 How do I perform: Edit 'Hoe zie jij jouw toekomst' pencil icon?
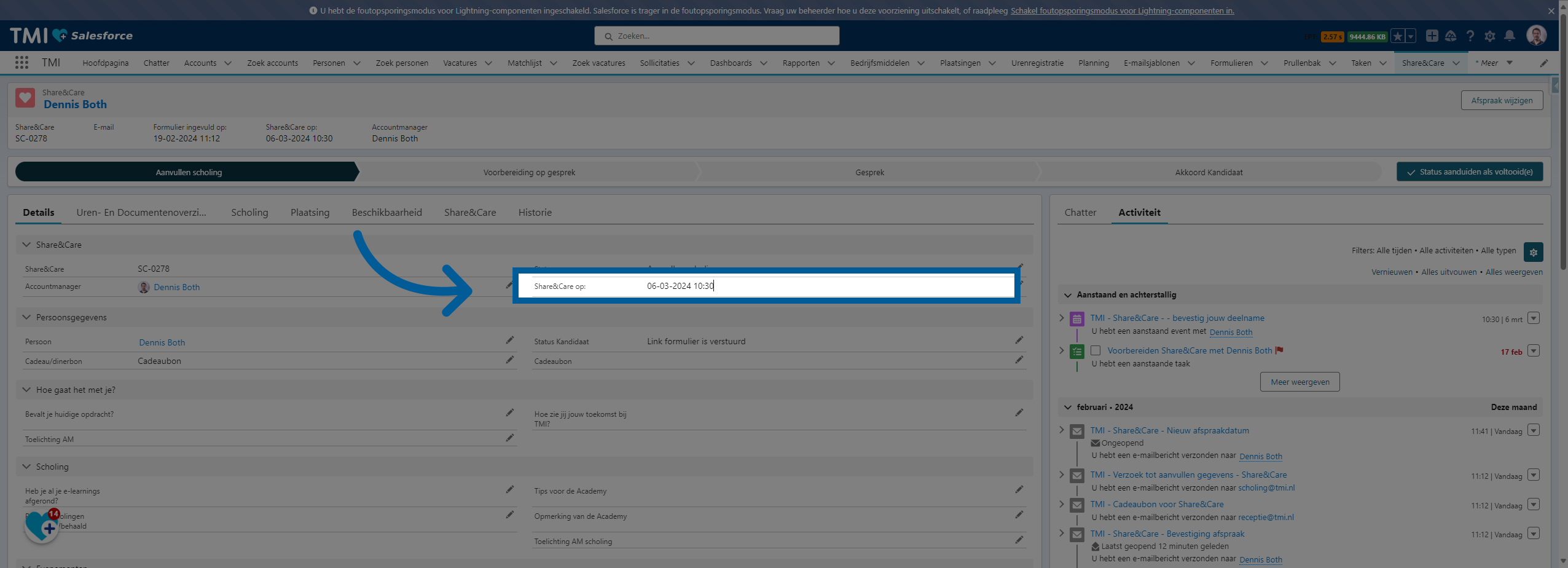(x=1019, y=413)
